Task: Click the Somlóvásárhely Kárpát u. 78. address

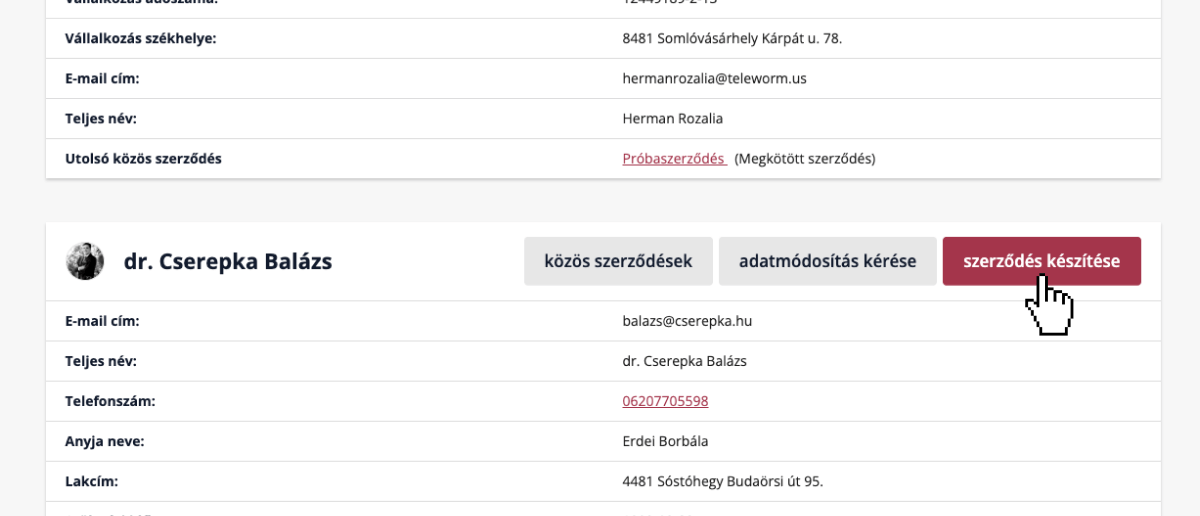Action: 732,38
